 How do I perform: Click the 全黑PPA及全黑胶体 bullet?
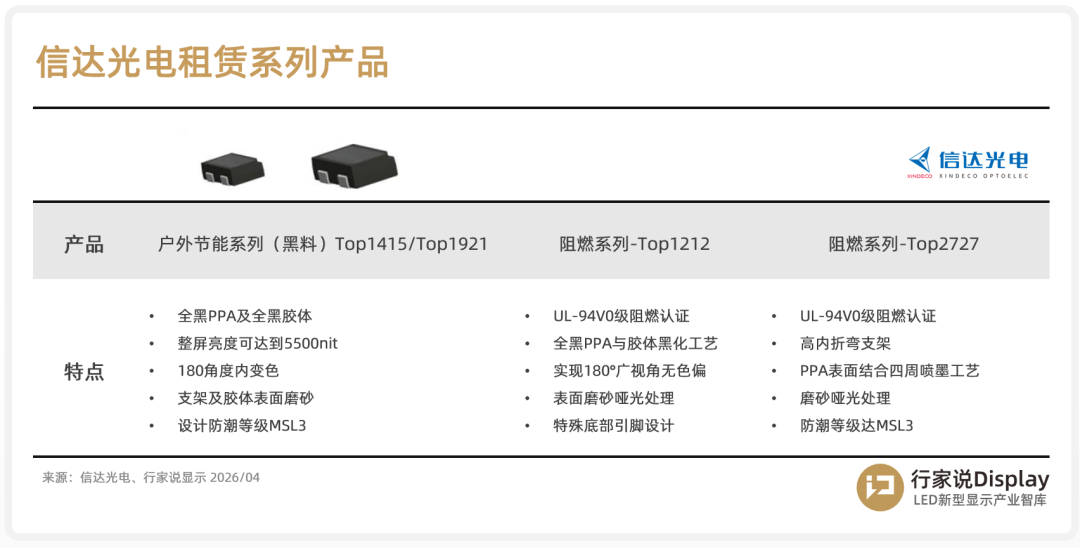pos(245,316)
